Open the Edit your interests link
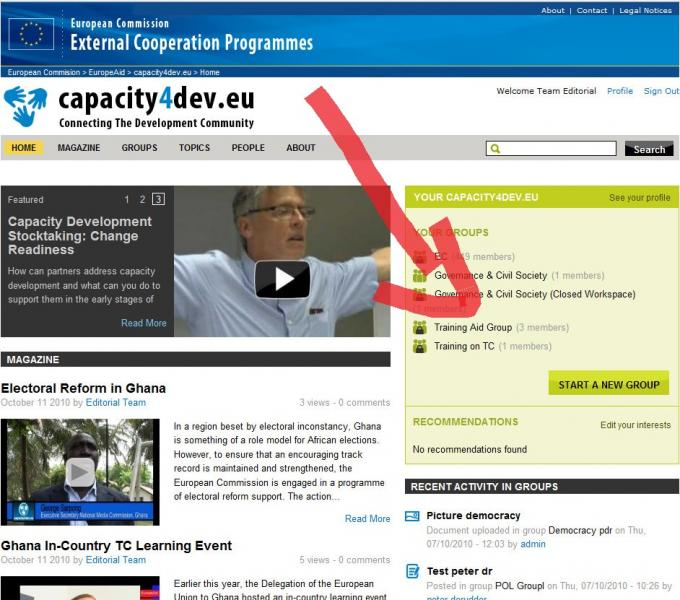 click(x=635, y=425)
